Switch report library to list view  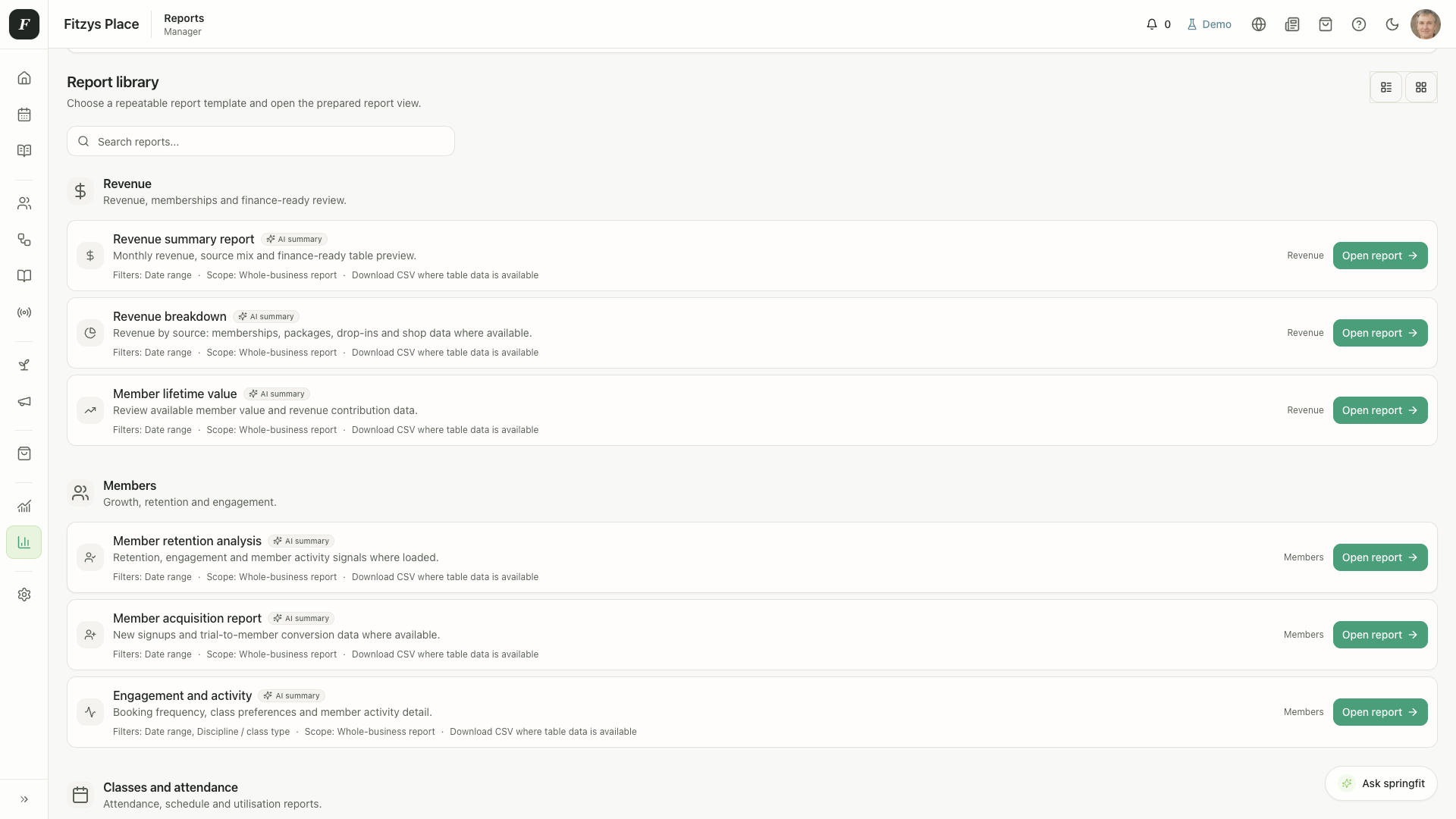pos(1386,87)
